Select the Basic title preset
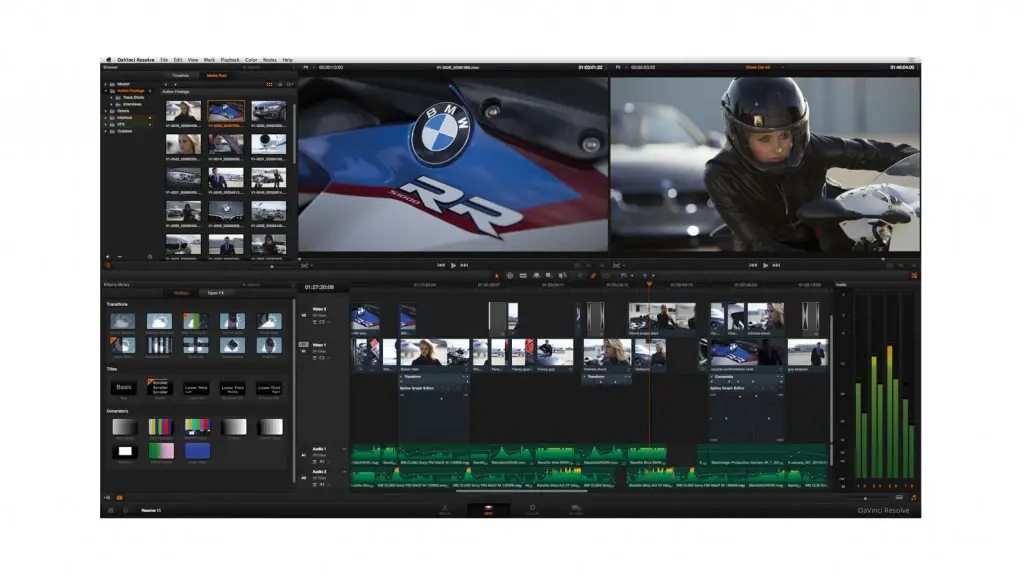Screen dimensions: 1024x576 click(123, 388)
